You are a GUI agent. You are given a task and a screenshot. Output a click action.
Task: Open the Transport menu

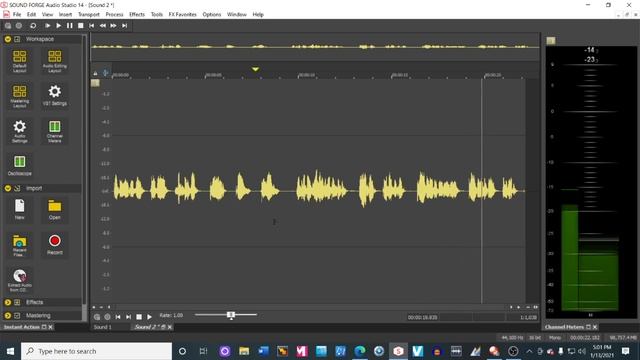click(89, 14)
